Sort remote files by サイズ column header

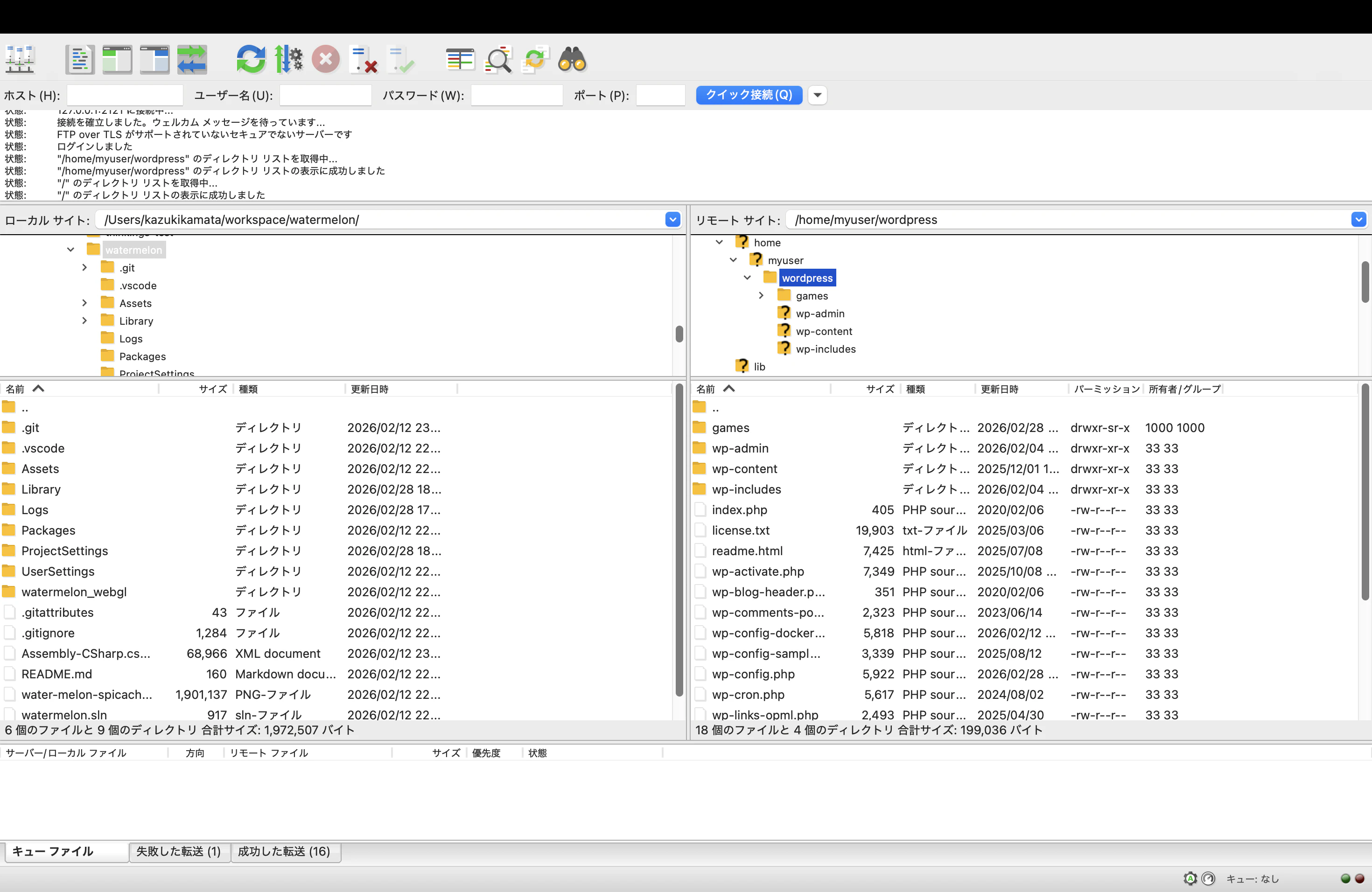865,389
